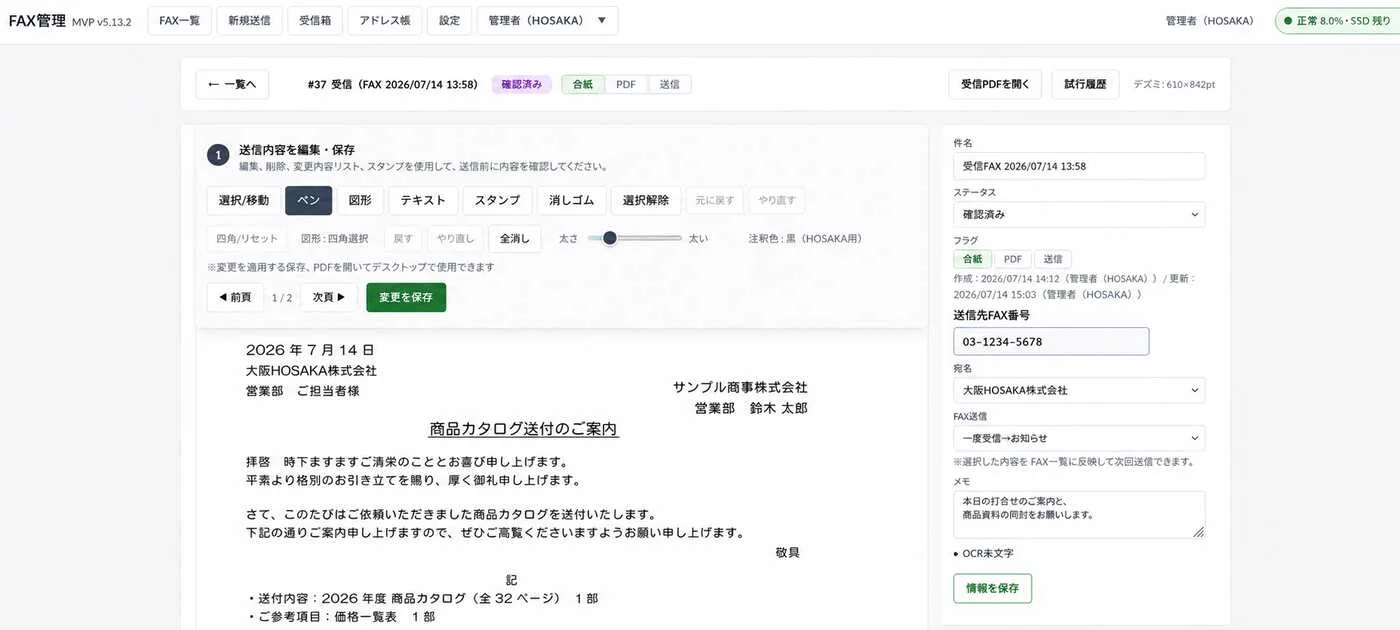Choose the 図形 shape tool
This screenshot has width=1400, height=630.
coord(360,200)
